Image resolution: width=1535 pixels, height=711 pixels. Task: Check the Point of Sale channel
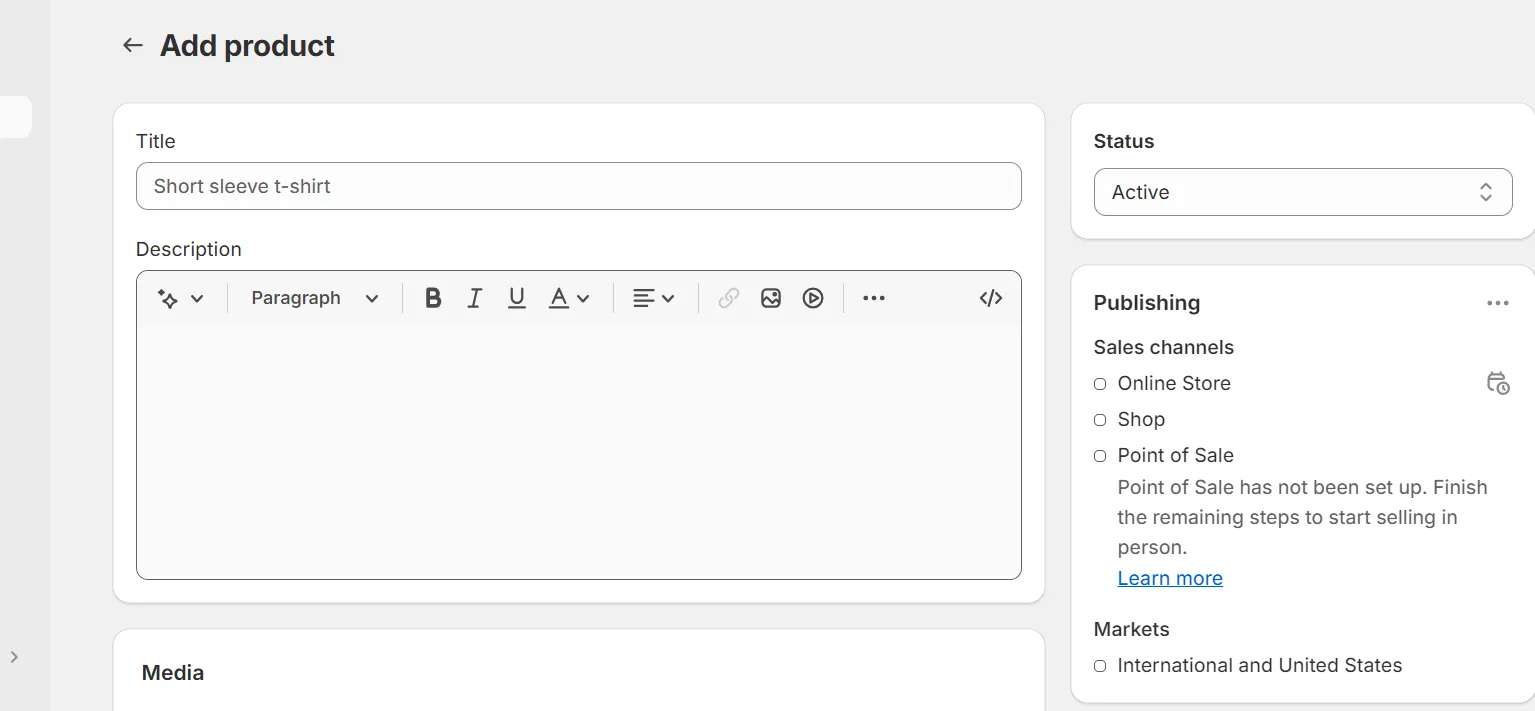(x=1100, y=456)
